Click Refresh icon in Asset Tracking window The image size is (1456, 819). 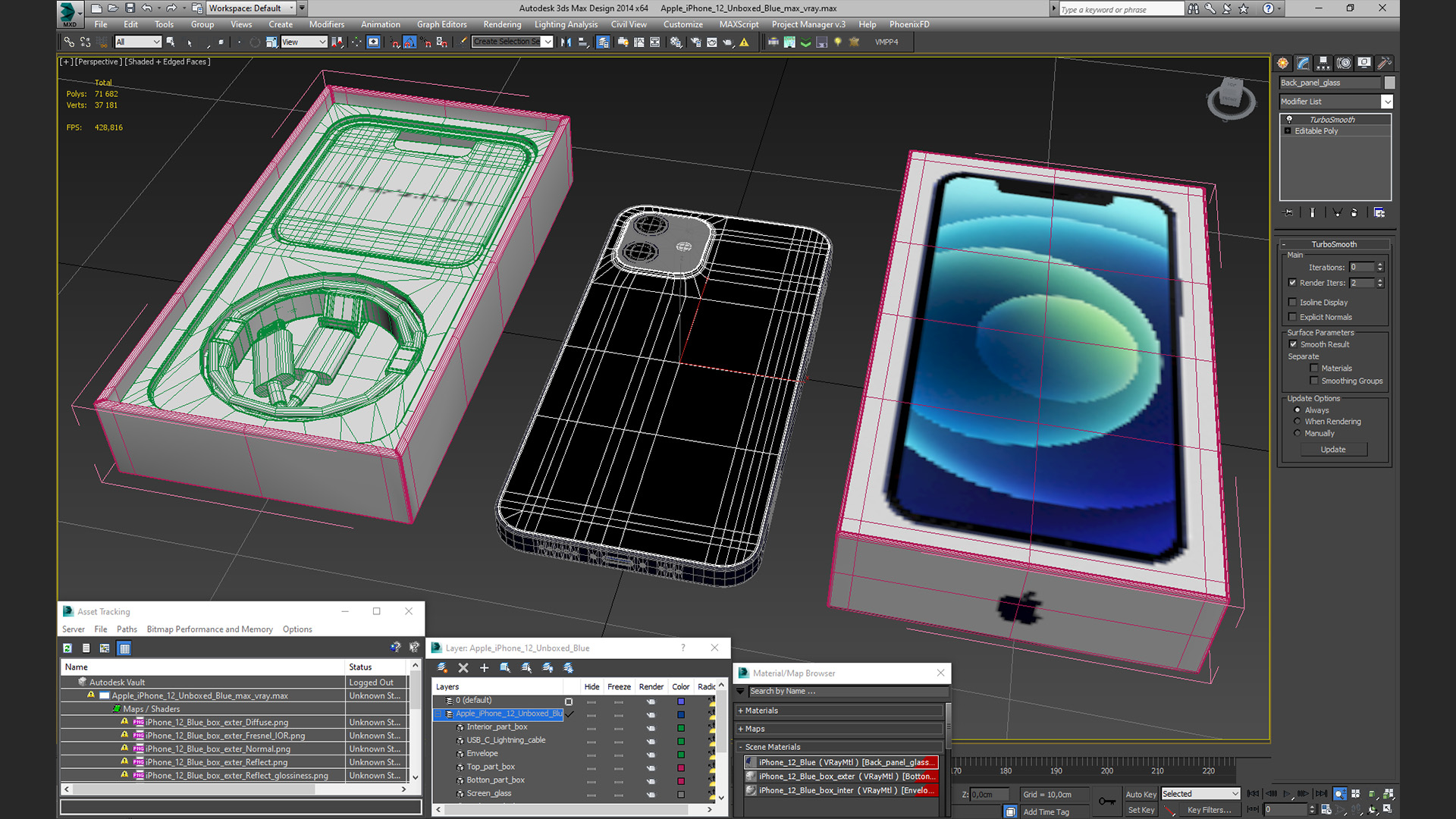[67, 648]
